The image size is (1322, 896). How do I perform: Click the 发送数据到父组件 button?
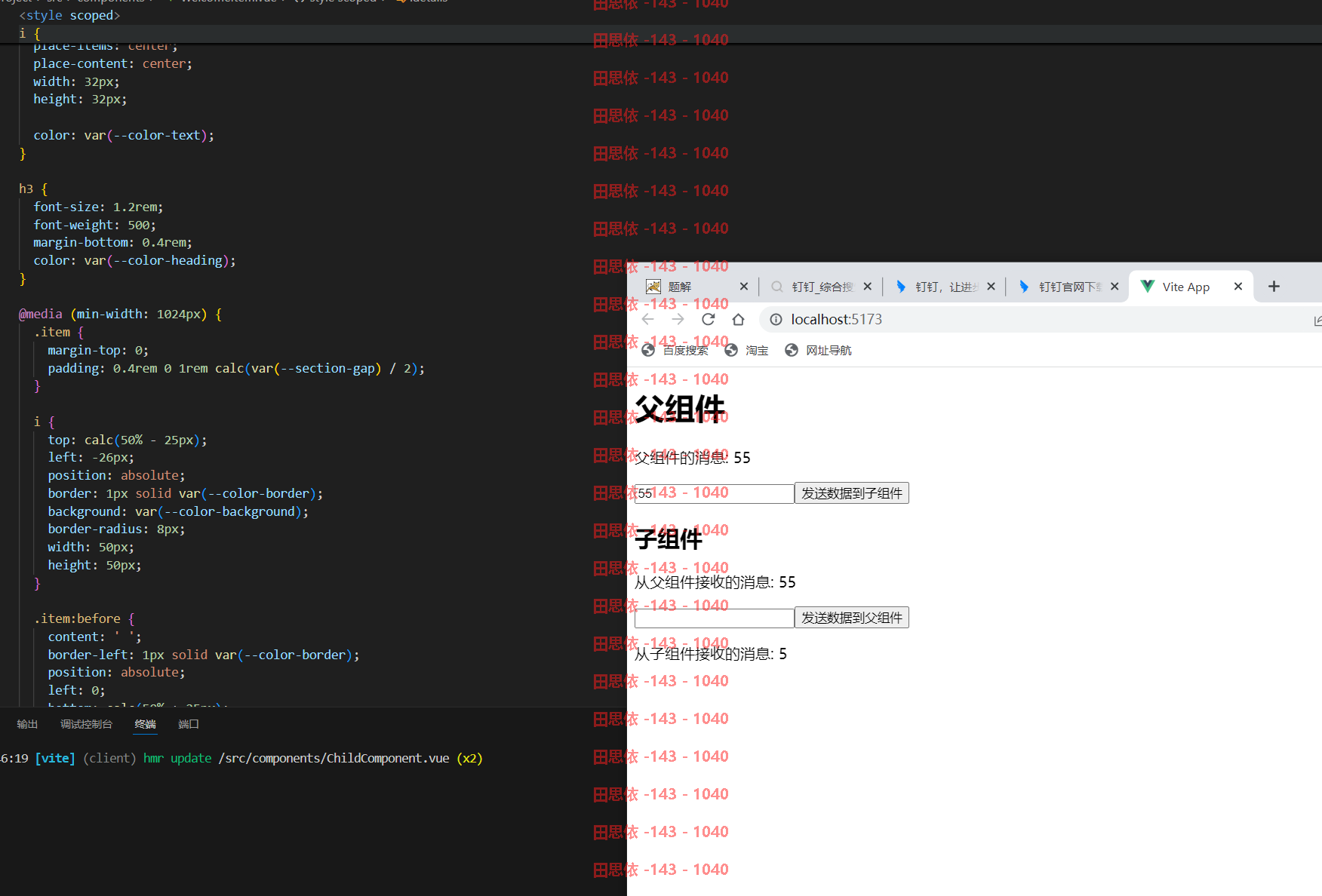851,618
